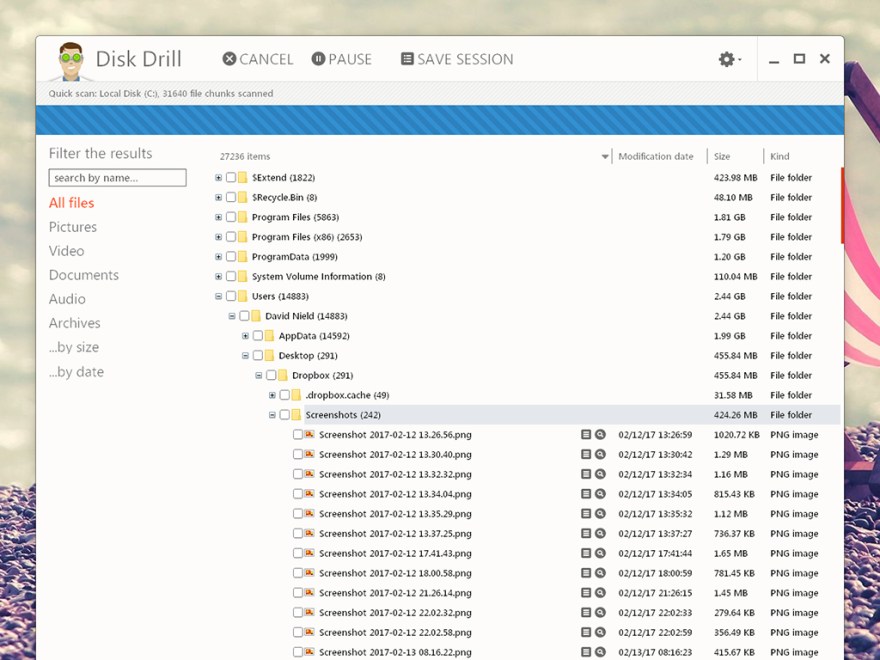Click the search by name field
Viewport: 880px width, 660px height.
click(117, 177)
